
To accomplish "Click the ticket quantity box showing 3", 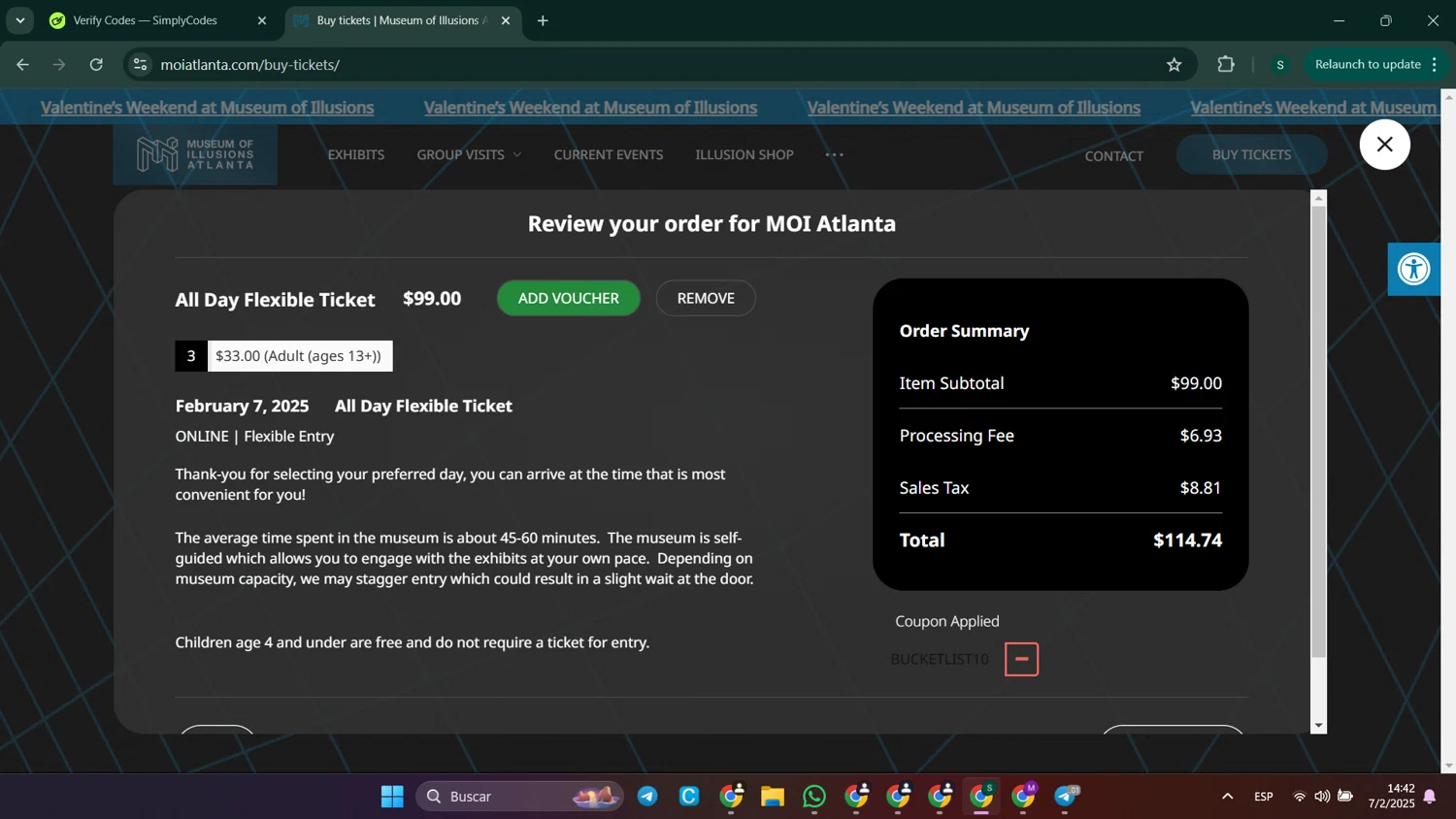I will pos(191,356).
